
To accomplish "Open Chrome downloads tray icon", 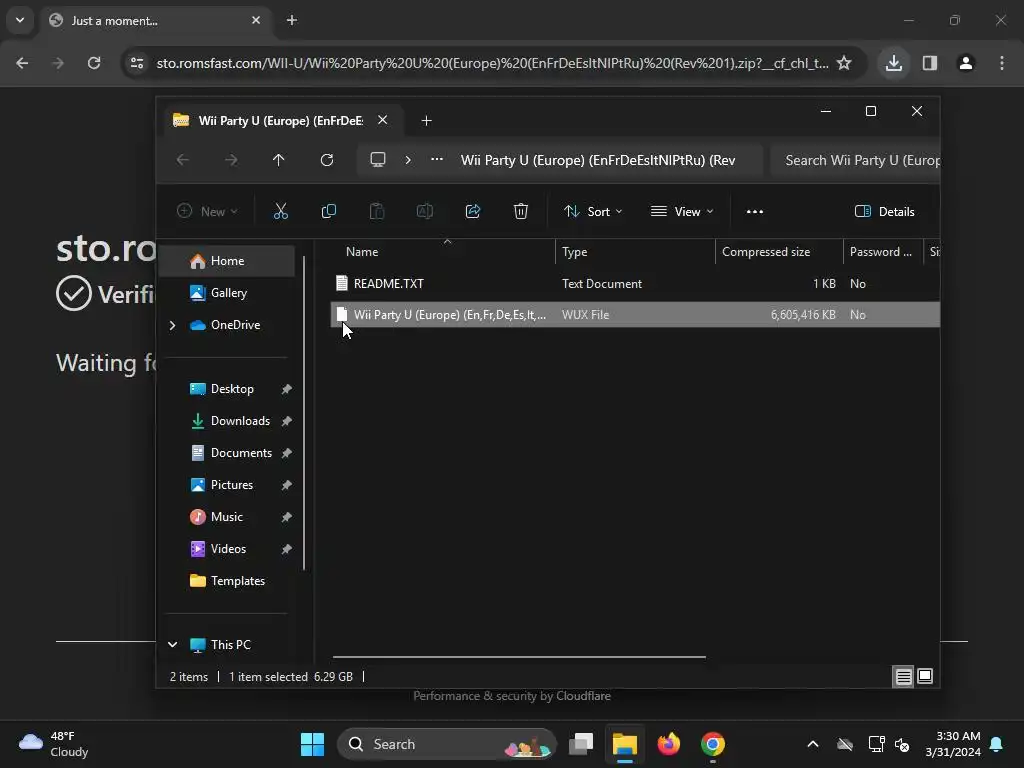I will click(x=893, y=63).
